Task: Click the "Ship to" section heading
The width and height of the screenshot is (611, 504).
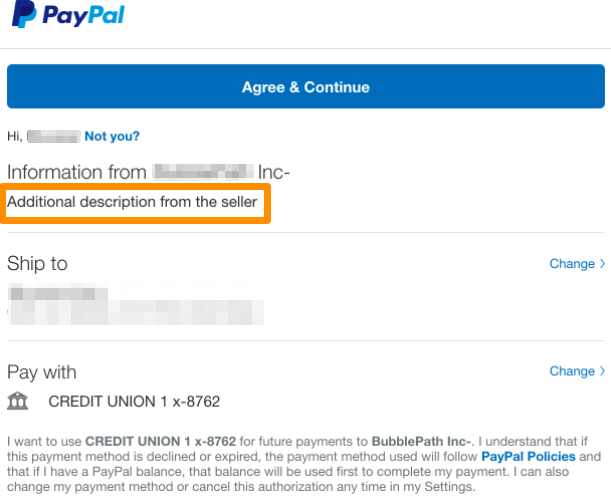Action: pyautogui.click(x=37, y=264)
